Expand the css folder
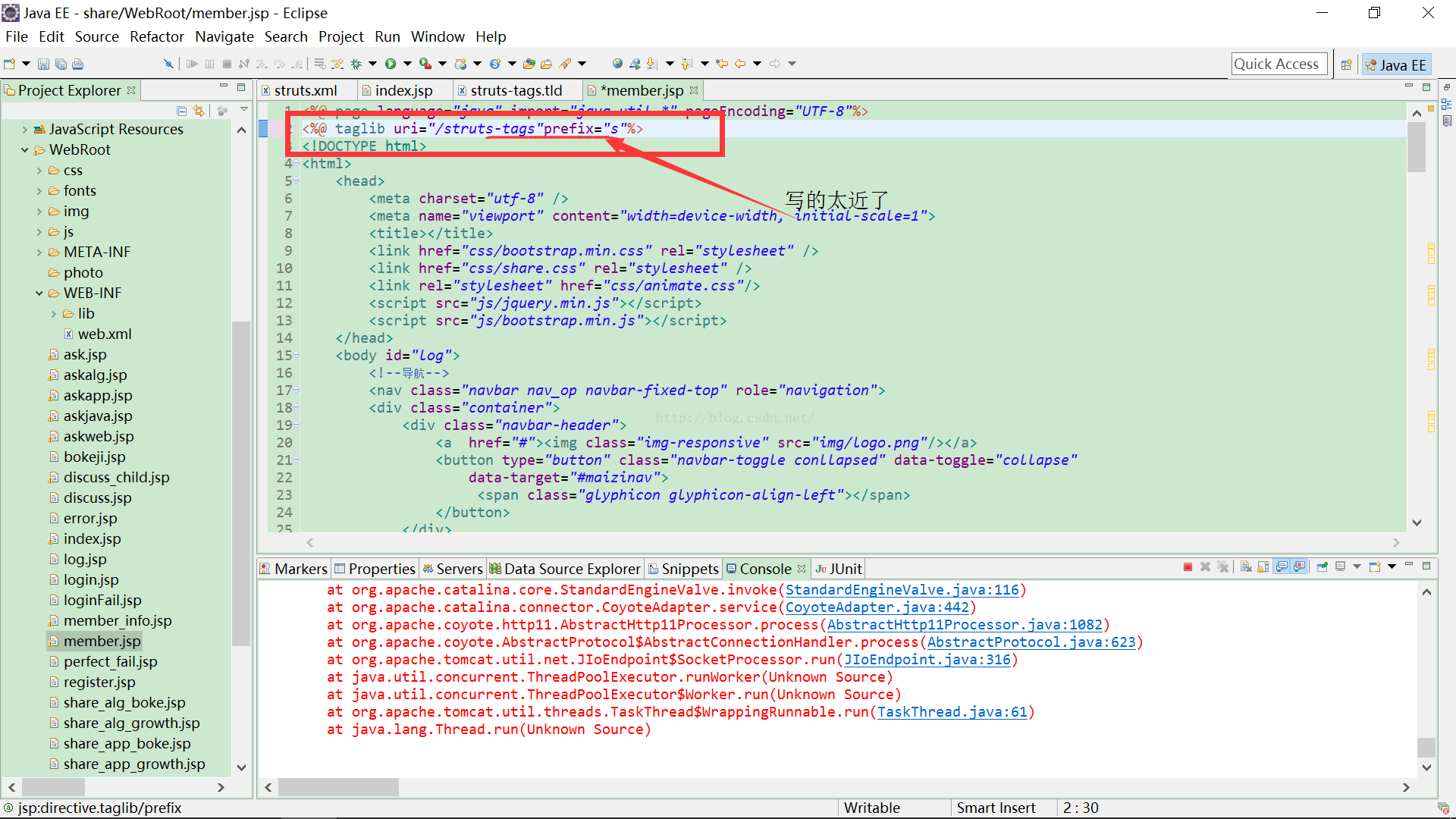1456x819 pixels. (39, 171)
